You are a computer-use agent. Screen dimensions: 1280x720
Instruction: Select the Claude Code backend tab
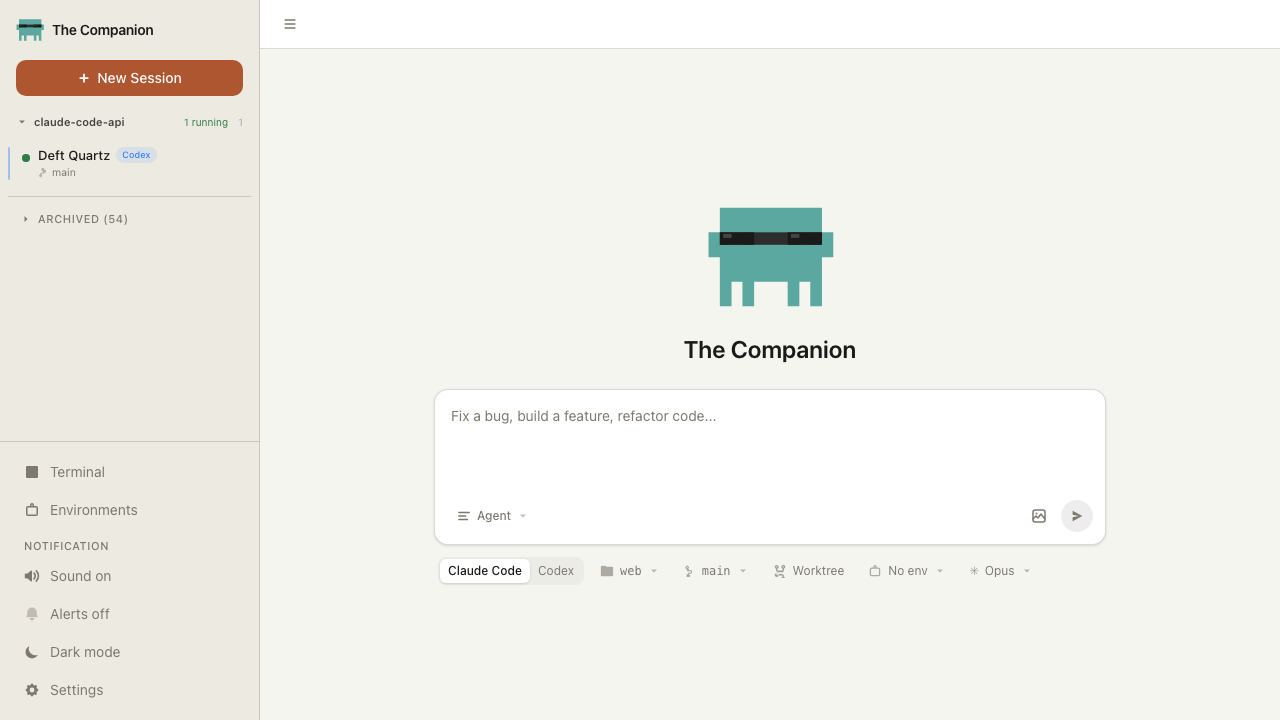click(485, 571)
